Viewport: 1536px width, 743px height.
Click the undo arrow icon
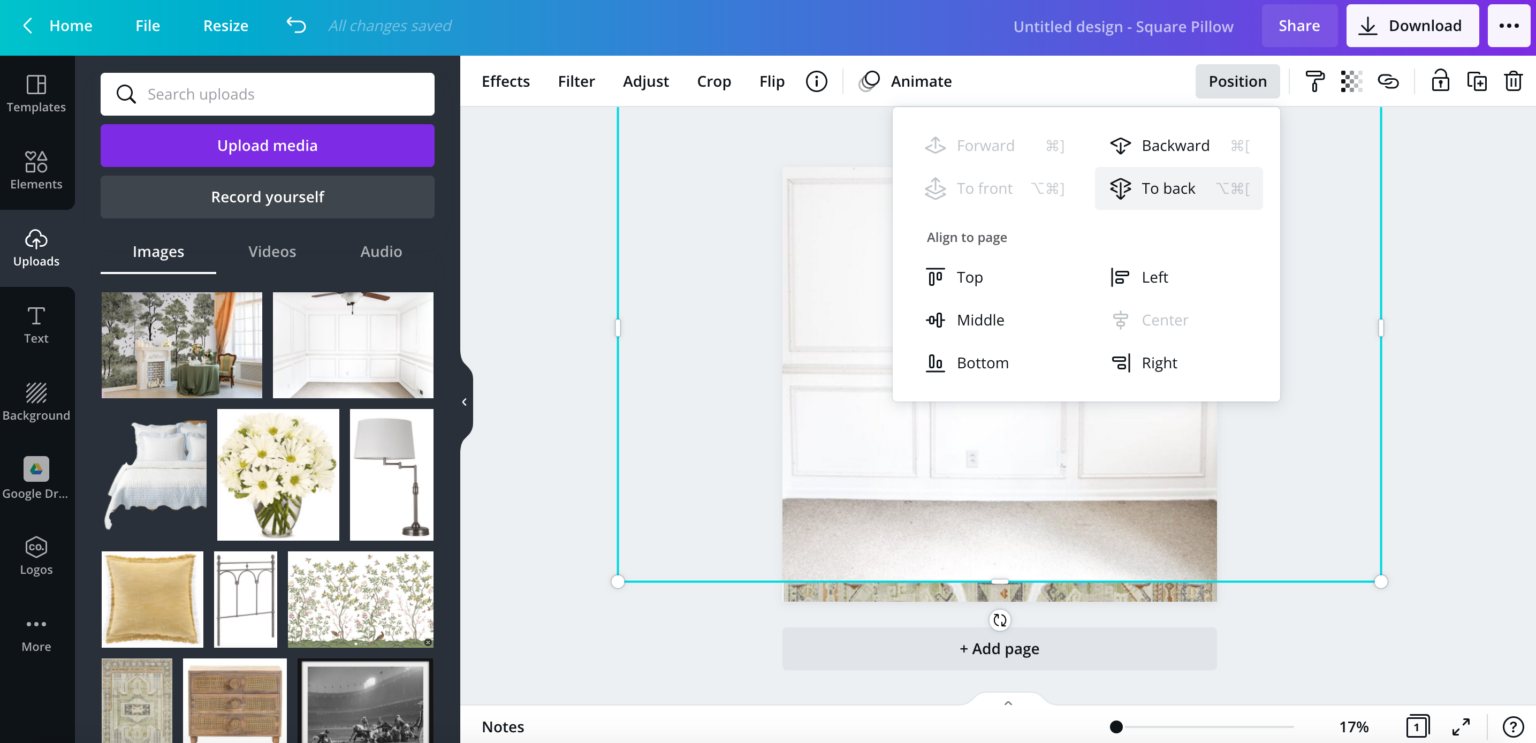pyautogui.click(x=296, y=25)
